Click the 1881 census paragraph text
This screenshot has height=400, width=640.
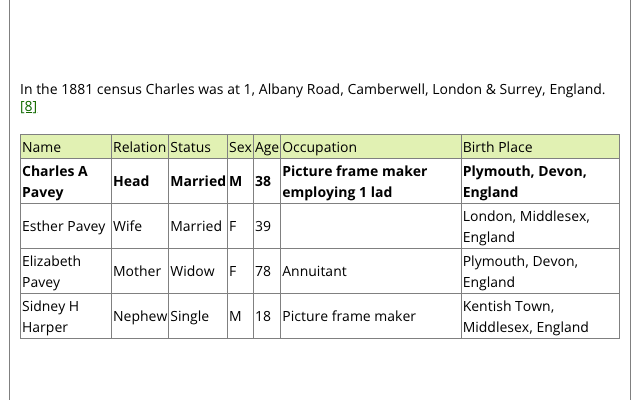[312, 89]
